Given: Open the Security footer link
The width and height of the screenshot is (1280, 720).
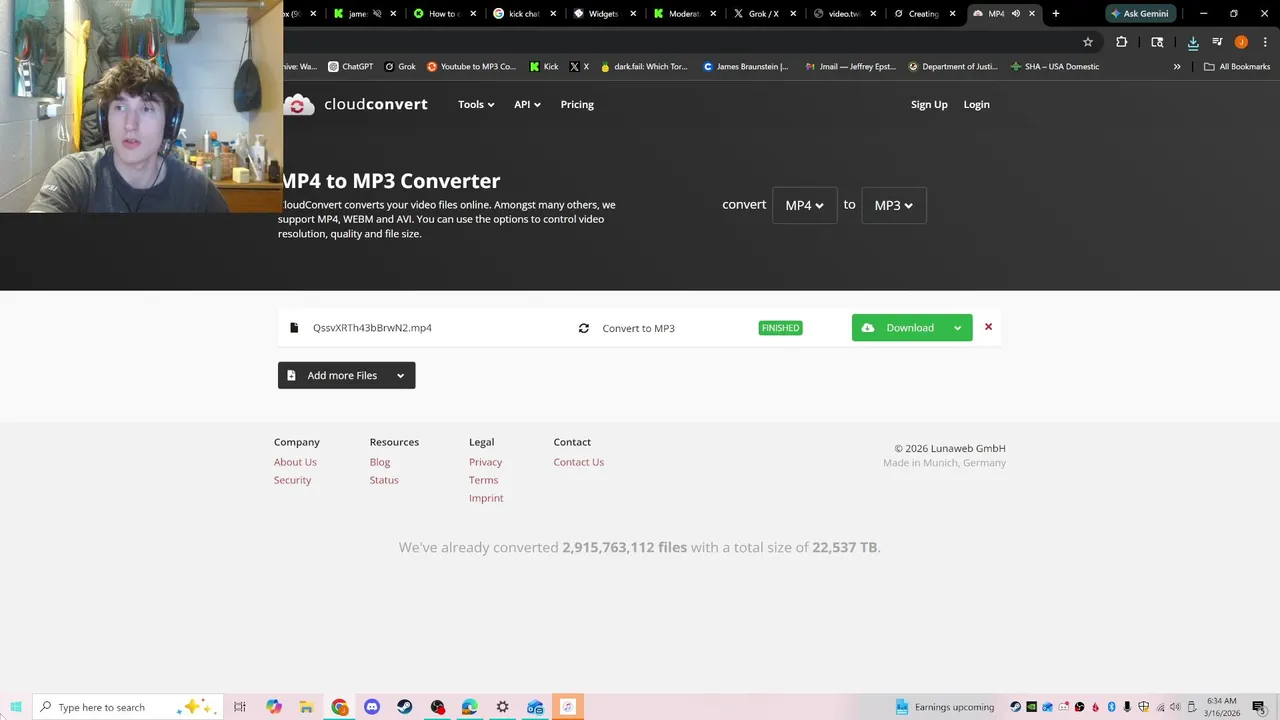Looking at the screenshot, I should (x=292, y=480).
